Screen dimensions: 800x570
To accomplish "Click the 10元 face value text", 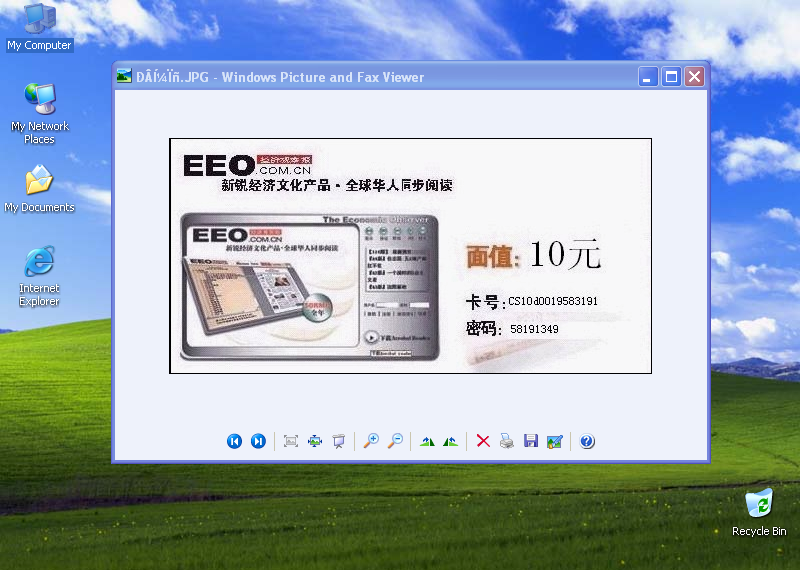I will (565, 254).
